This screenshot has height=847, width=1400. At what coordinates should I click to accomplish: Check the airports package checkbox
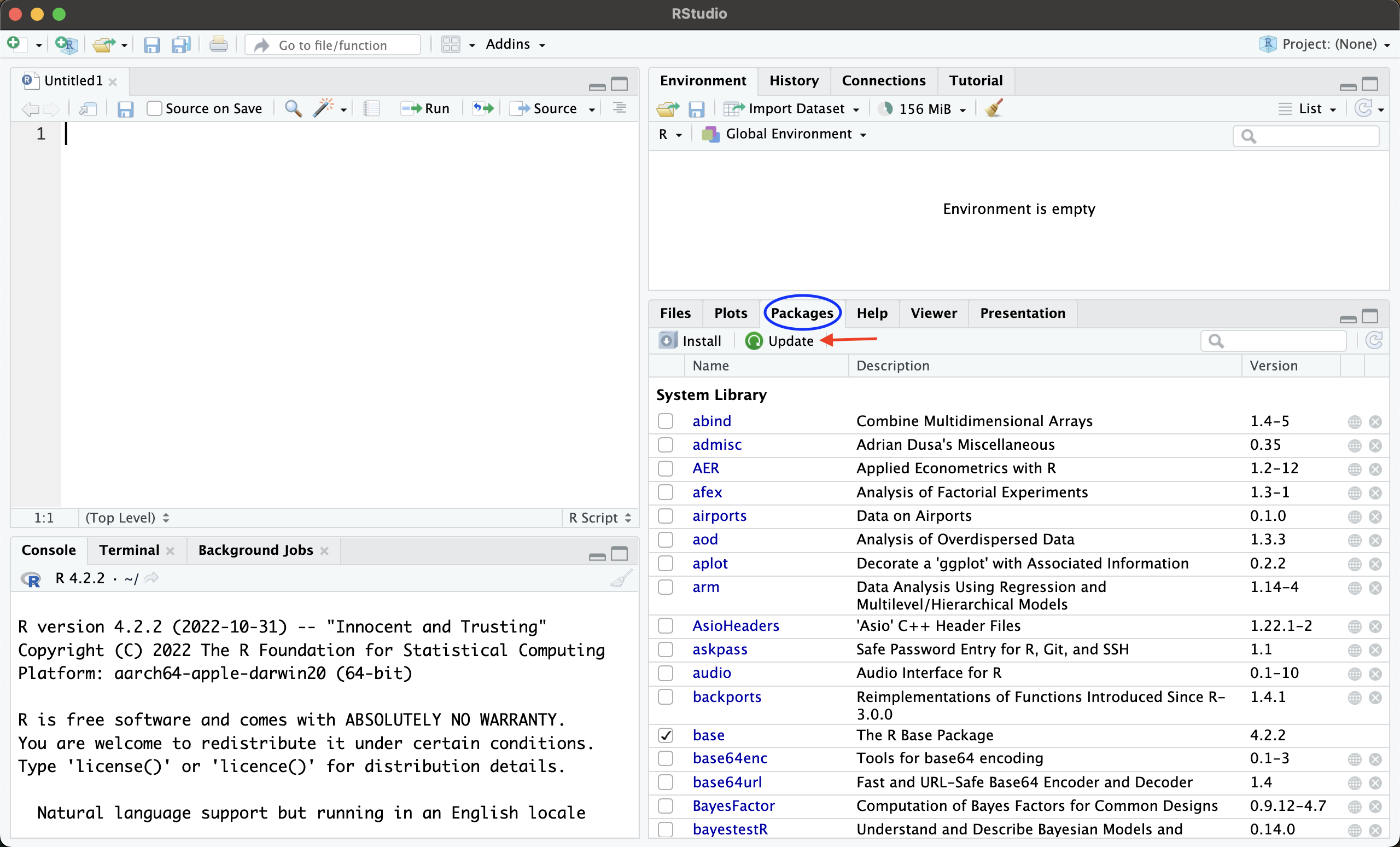pos(666,516)
